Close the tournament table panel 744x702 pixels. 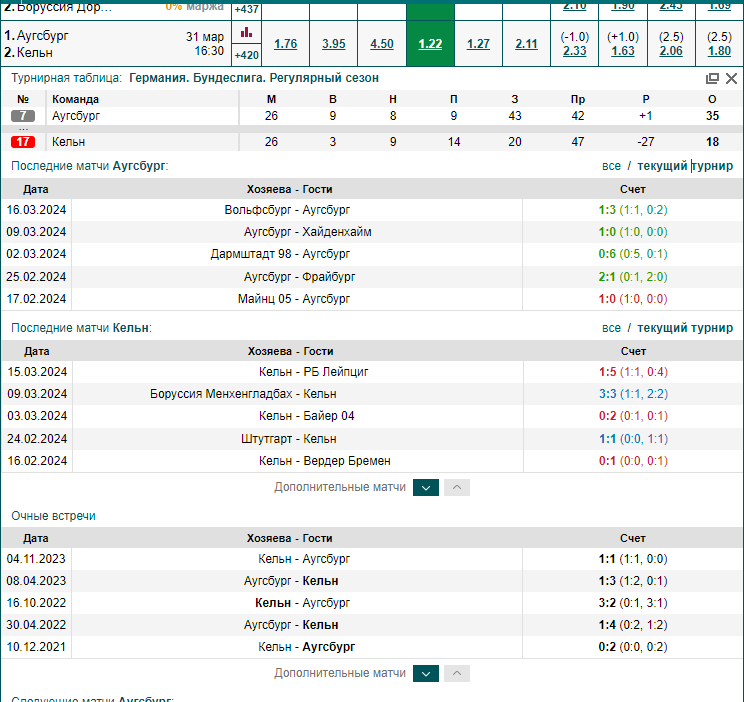[731, 78]
